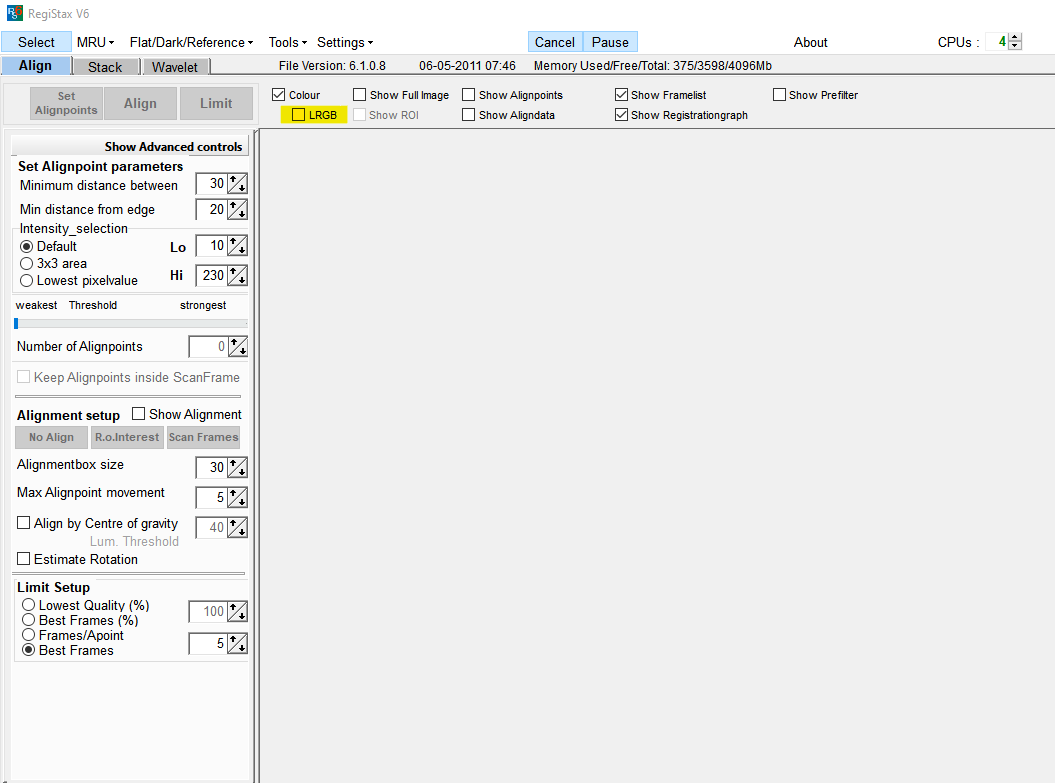Click the CPUs value field
Image resolution: width=1055 pixels, height=783 pixels.
[x=997, y=42]
